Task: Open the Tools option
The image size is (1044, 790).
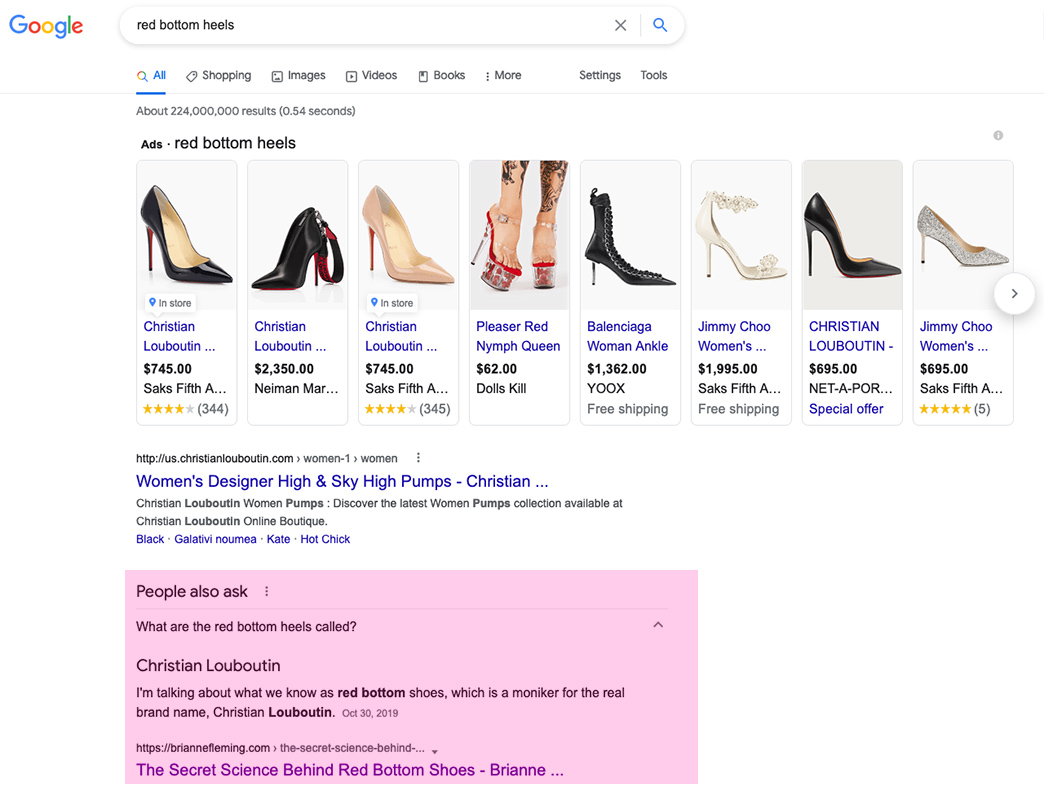Action: click(x=653, y=76)
